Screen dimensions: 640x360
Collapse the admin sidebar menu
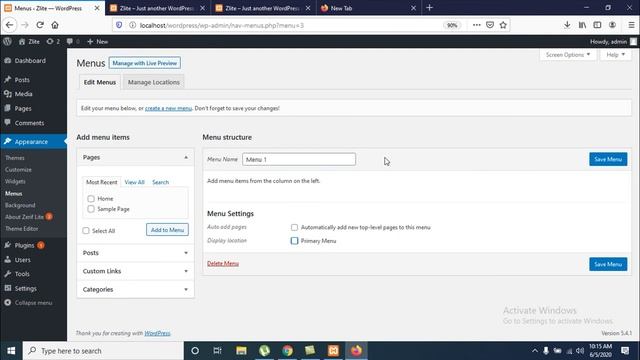(x=28, y=303)
